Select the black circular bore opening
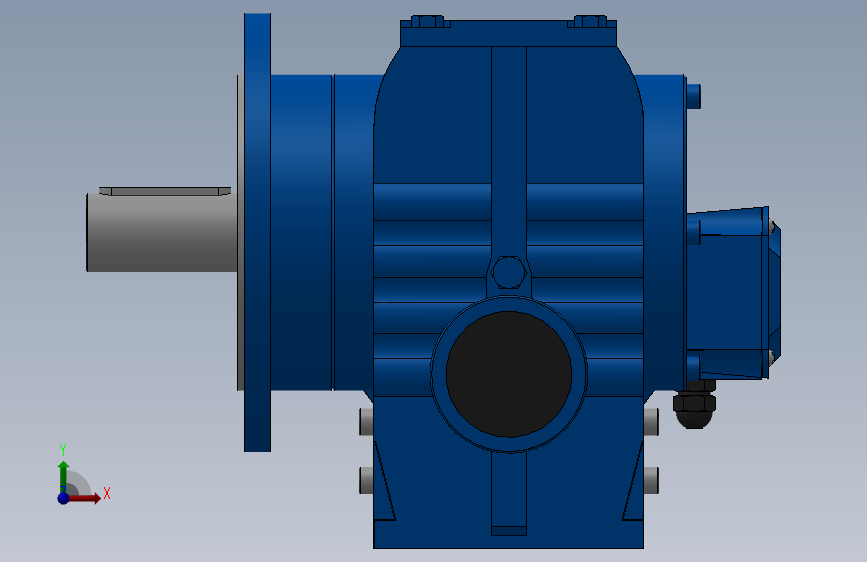 pyautogui.click(x=509, y=374)
